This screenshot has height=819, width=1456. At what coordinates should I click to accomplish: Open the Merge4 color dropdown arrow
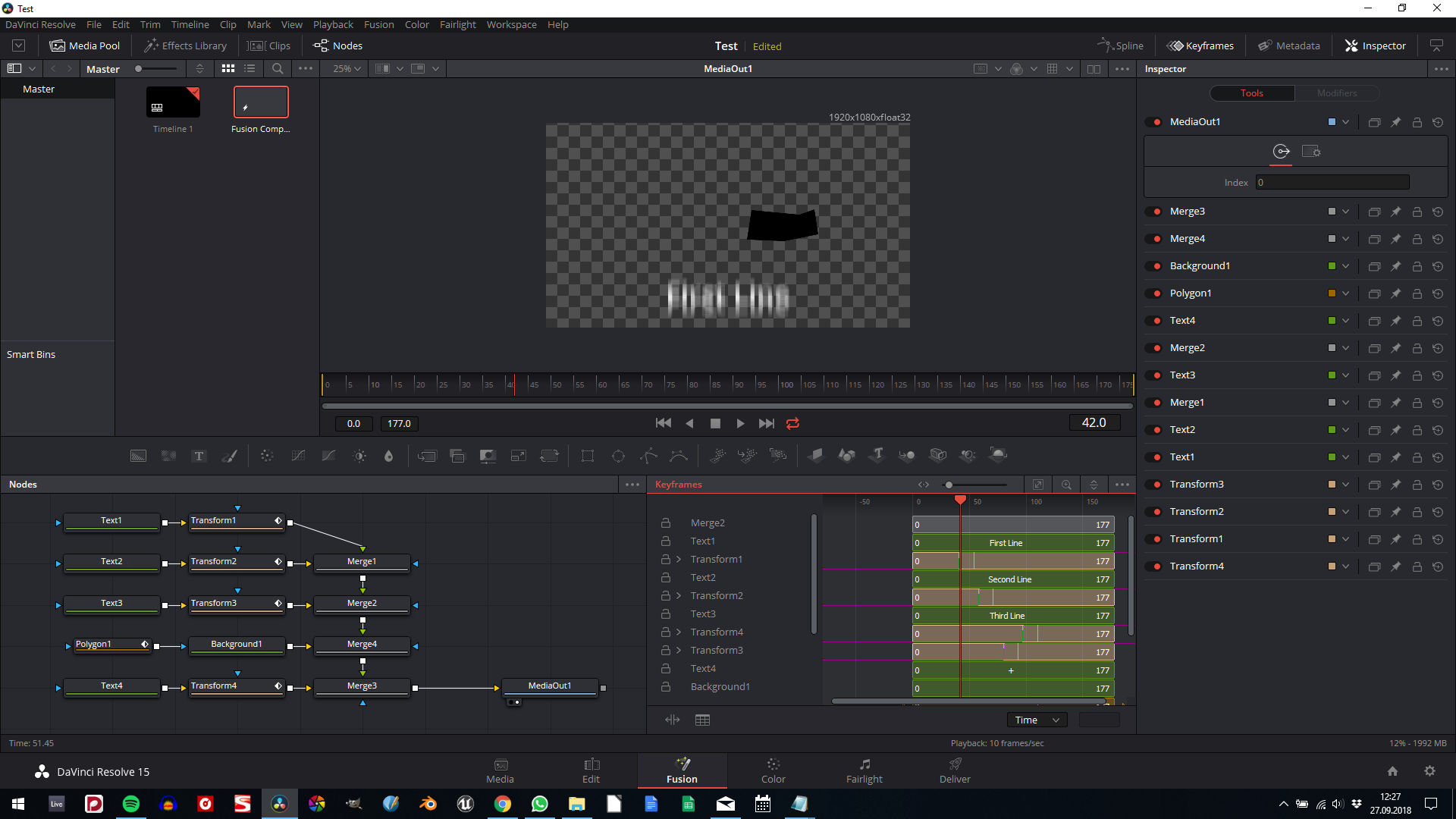[x=1345, y=239]
